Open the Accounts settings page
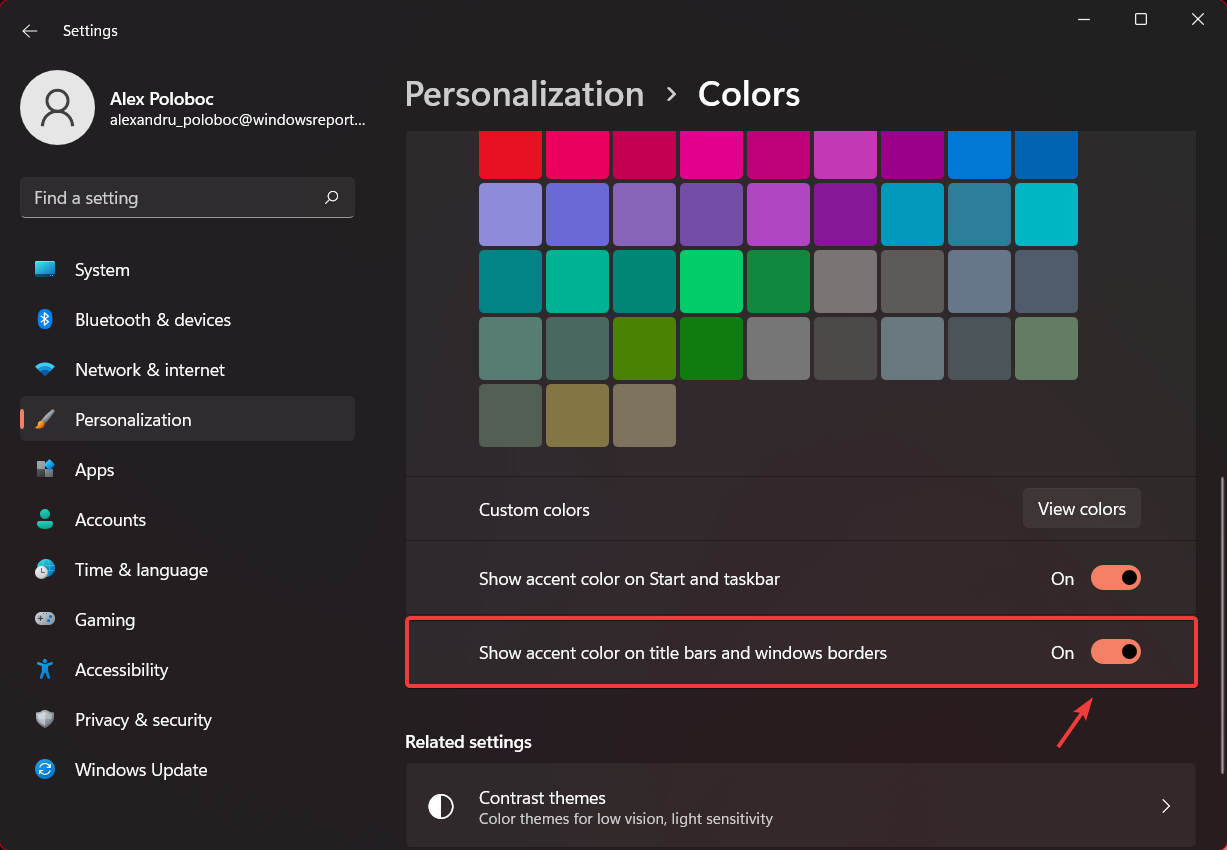Screen dimensions: 1227x850 [x=110, y=520]
